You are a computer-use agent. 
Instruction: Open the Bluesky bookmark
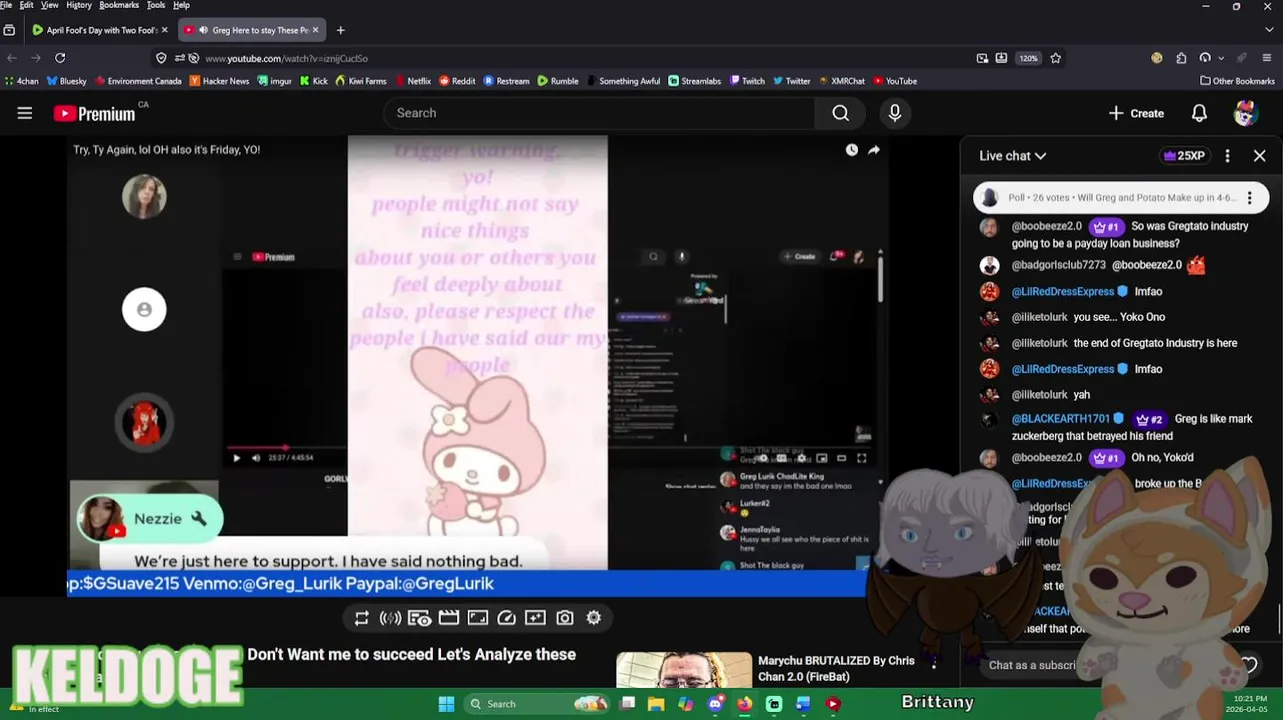click(66, 81)
